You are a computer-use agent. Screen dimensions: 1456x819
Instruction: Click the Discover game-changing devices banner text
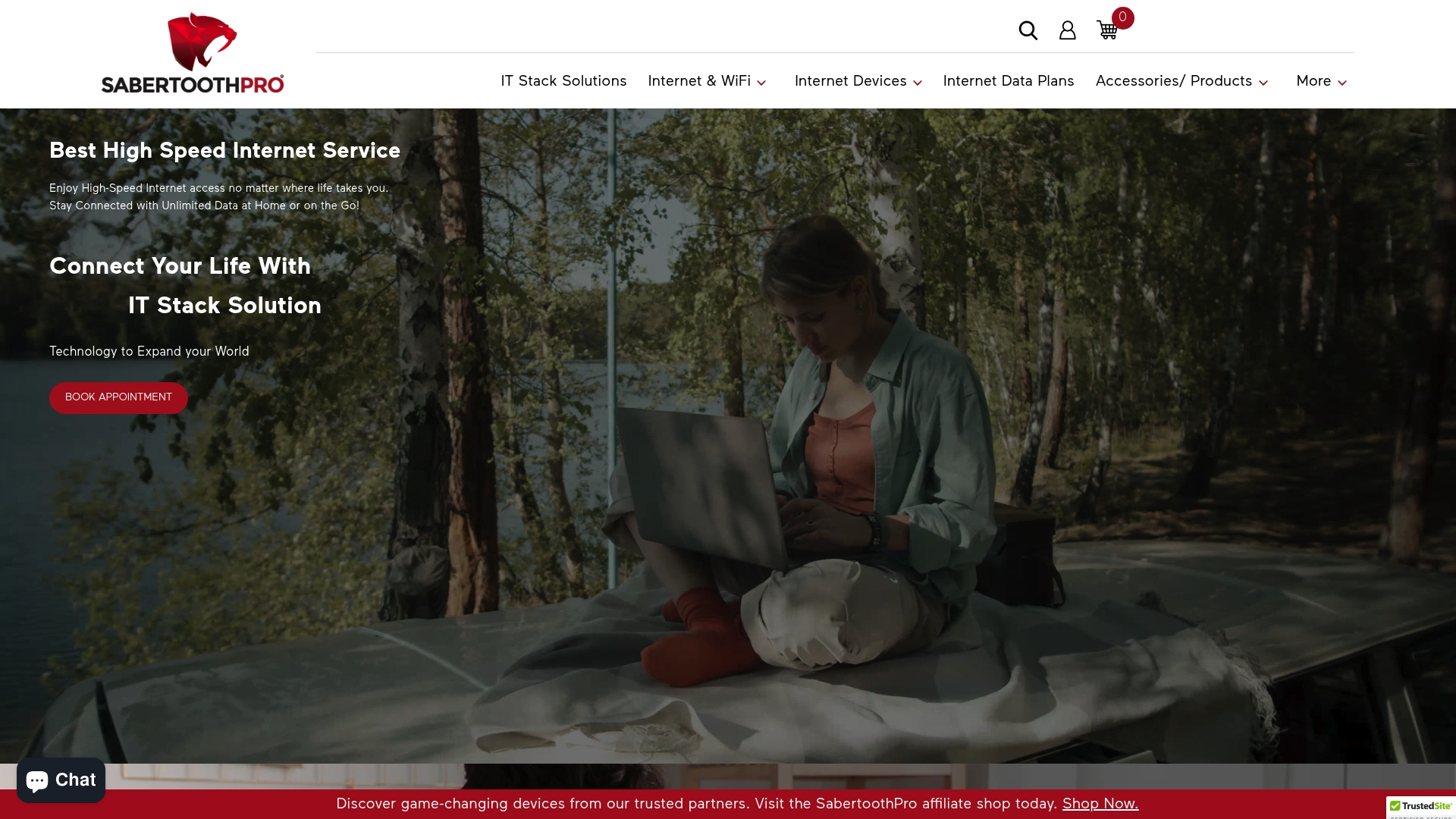[x=696, y=804]
